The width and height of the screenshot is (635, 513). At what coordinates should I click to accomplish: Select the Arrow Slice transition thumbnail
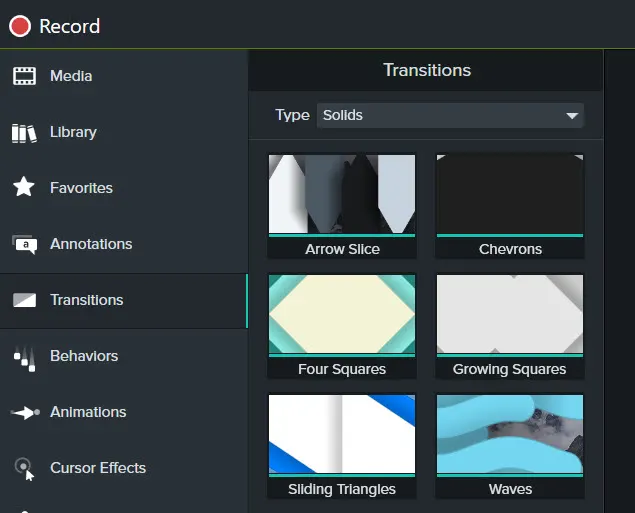click(x=342, y=194)
